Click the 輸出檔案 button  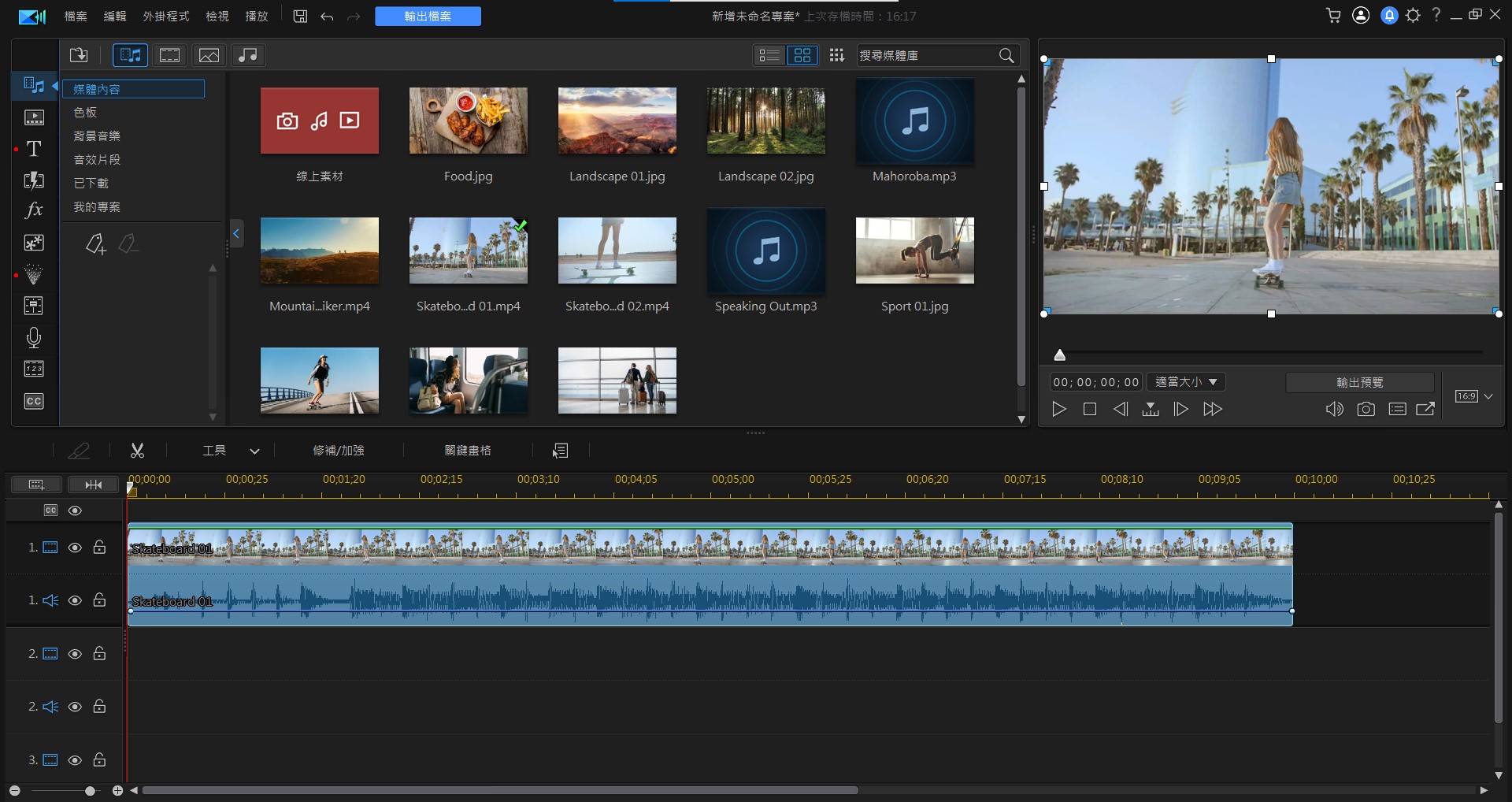point(428,16)
